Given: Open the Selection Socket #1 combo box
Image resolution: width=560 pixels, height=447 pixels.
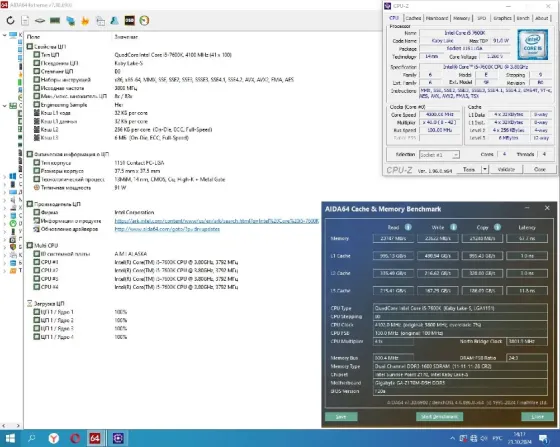Looking at the screenshot, I should pos(439,155).
